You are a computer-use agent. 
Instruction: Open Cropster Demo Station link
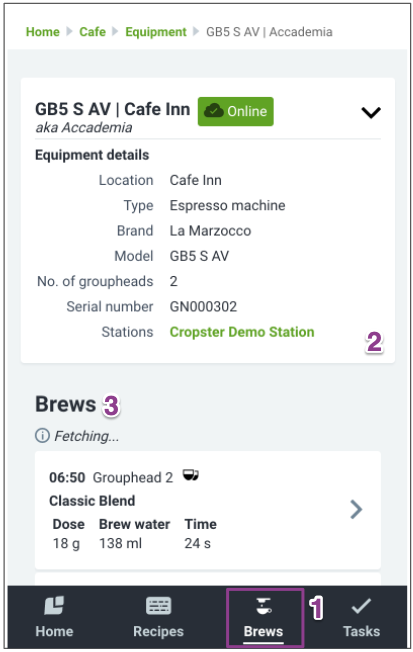242,332
